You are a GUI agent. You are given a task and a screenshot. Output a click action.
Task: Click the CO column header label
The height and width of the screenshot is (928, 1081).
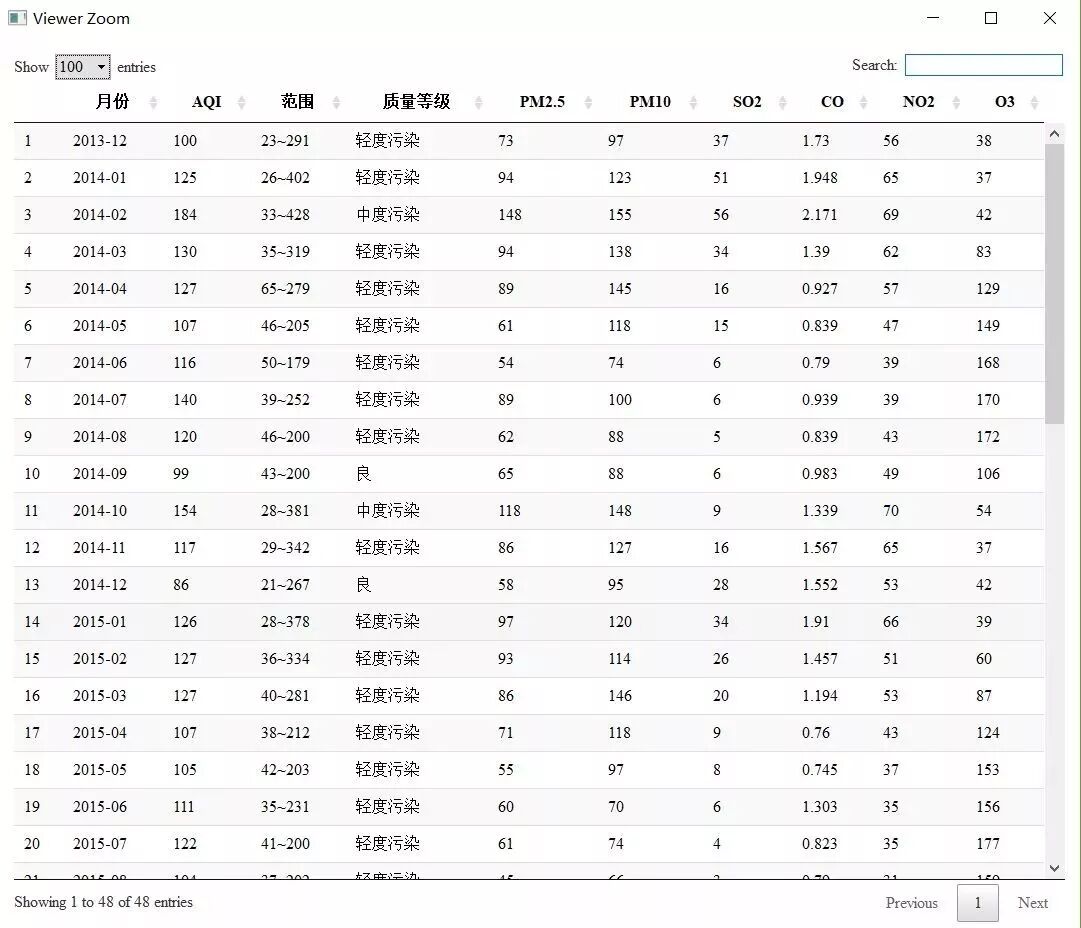coord(832,102)
